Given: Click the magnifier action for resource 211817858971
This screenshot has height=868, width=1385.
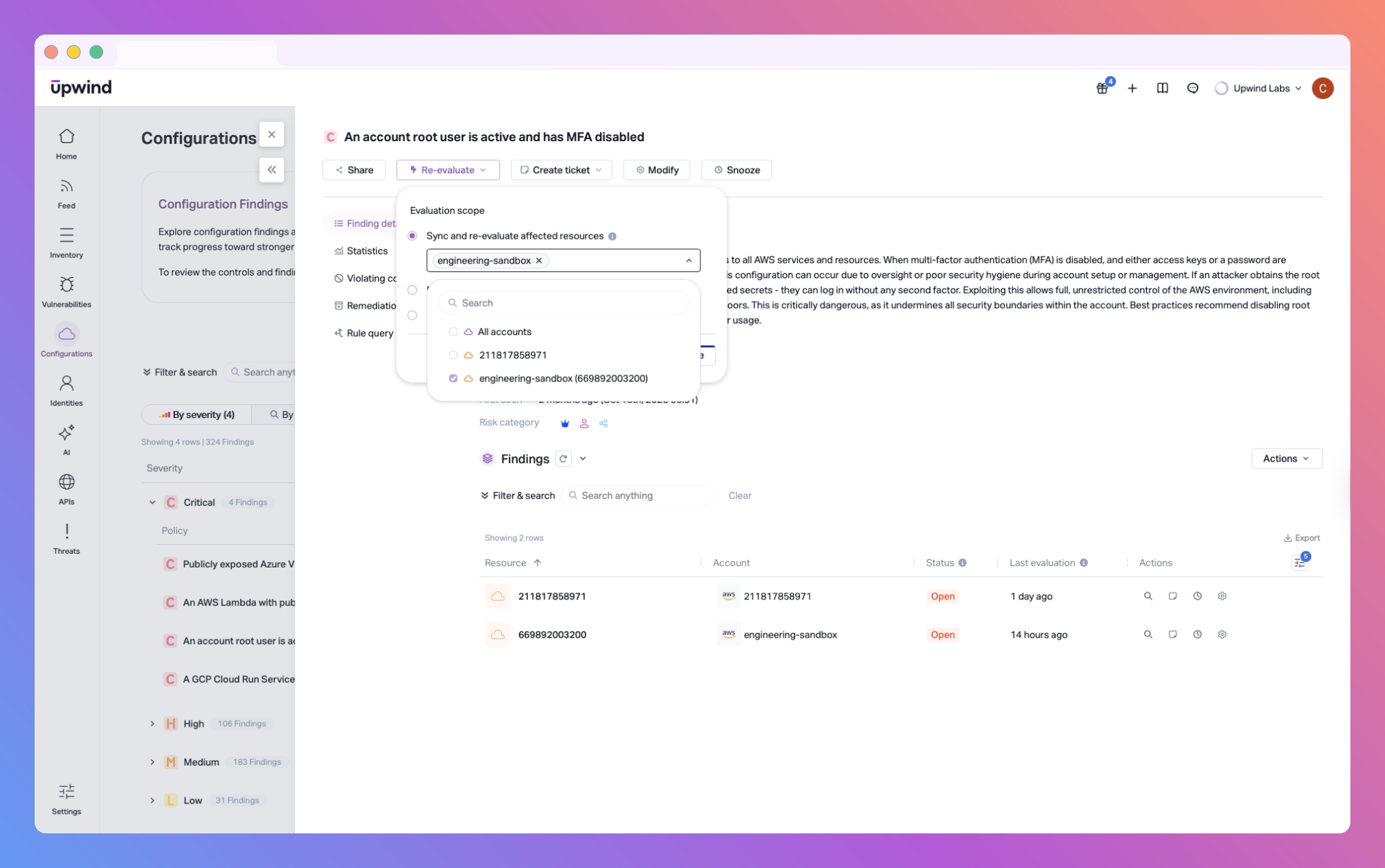Looking at the screenshot, I should tap(1148, 596).
